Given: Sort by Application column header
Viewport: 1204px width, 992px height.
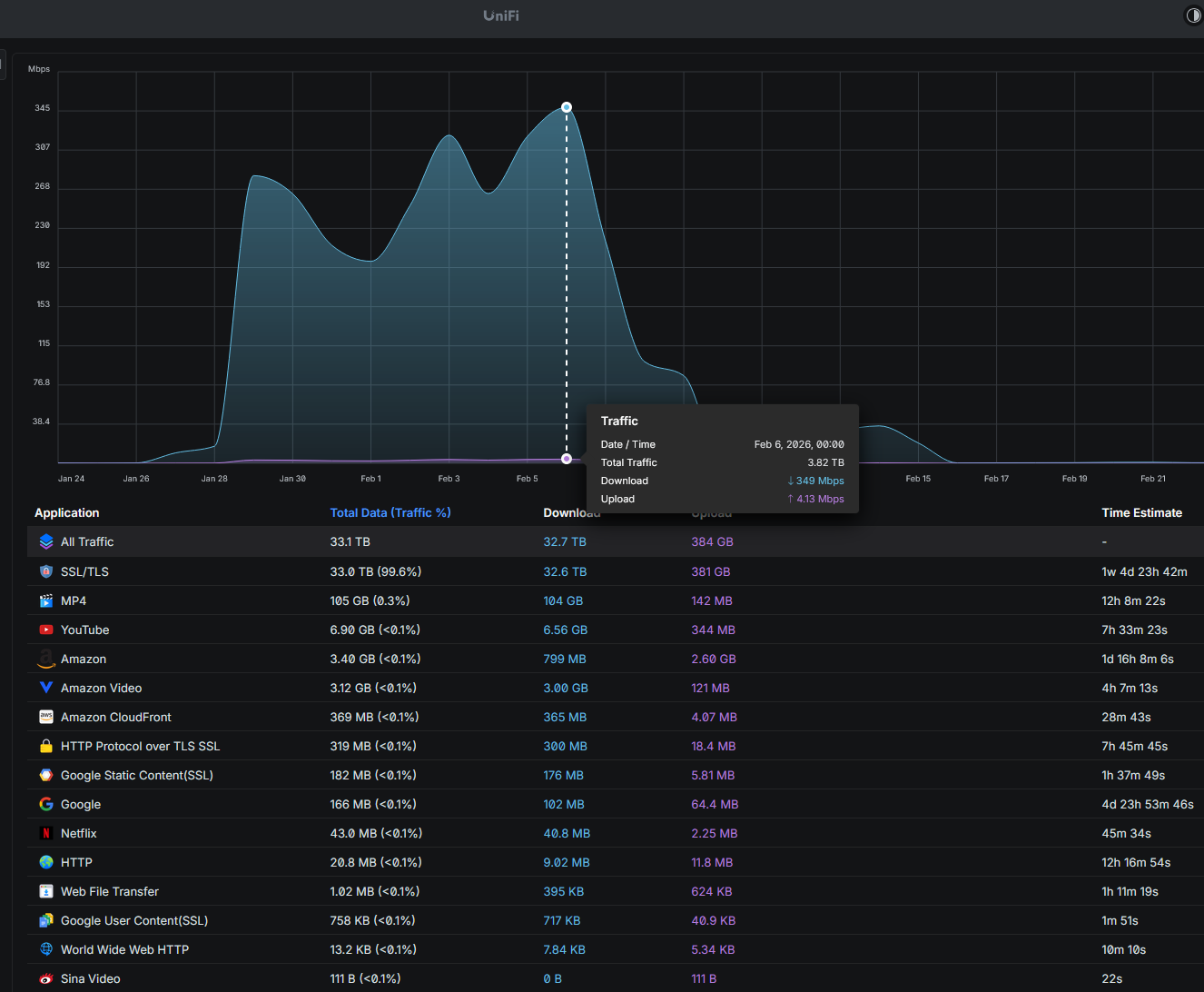Looking at the screenshot, I should click(x=67, y=513).
